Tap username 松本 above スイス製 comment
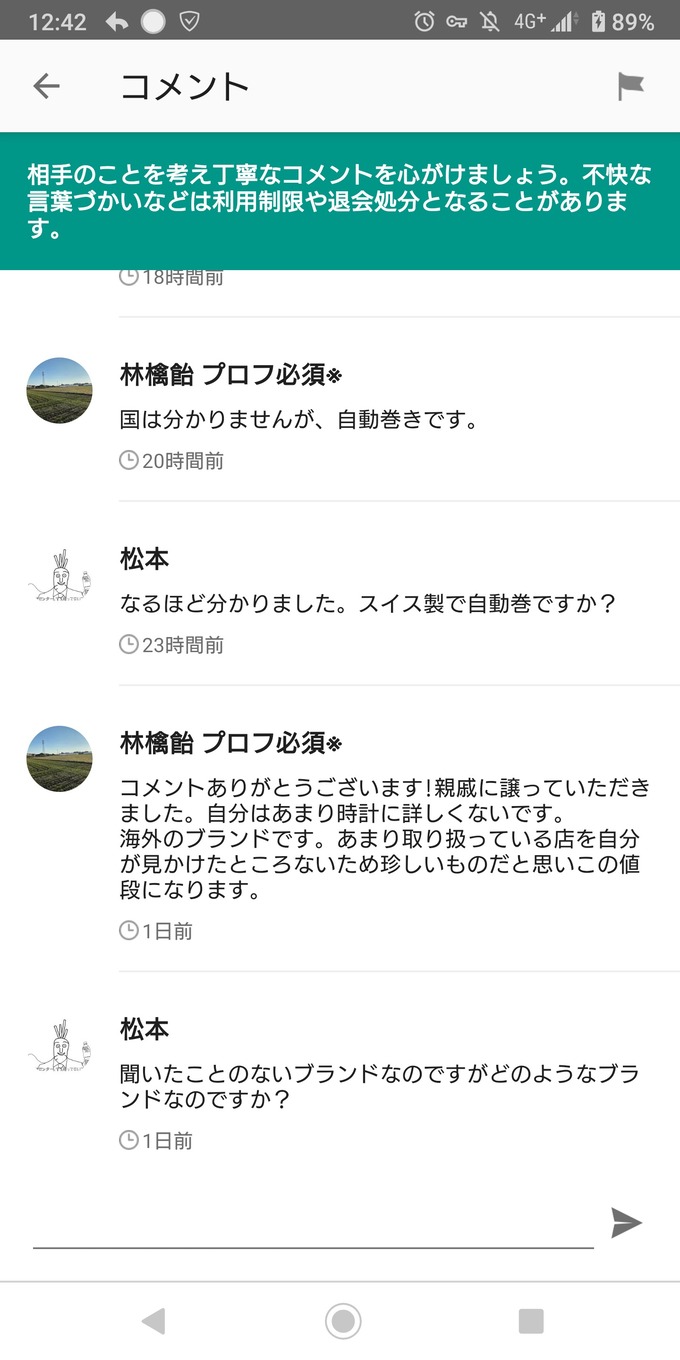The width and height of the screenshot is (680, 1360). [x=145, y=559]
